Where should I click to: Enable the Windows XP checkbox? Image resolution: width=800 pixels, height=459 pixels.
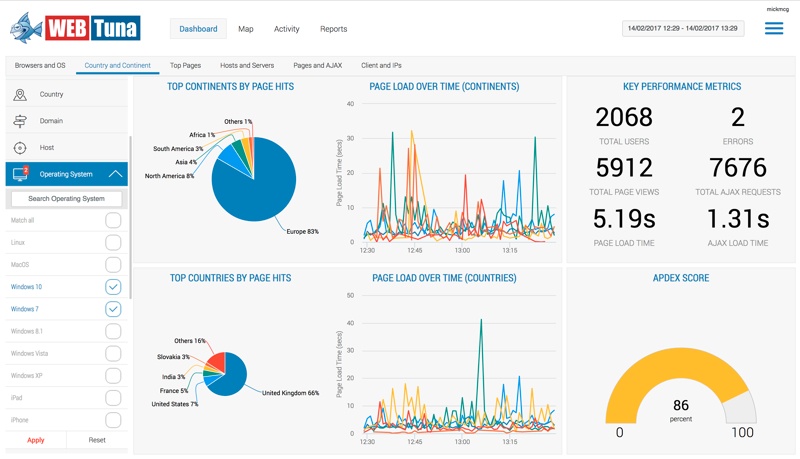coord(113,376)
